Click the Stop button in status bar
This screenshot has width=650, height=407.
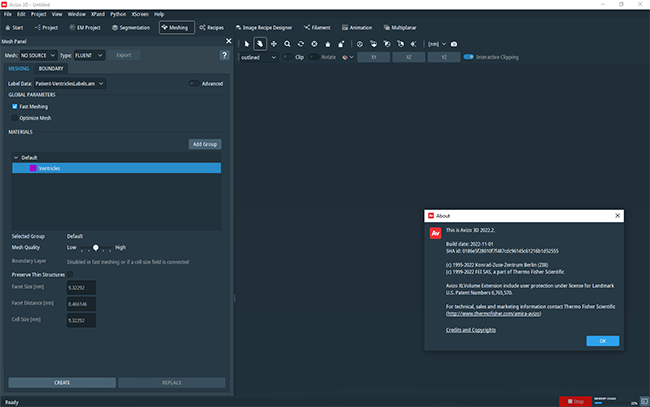[x=575, y=401]
